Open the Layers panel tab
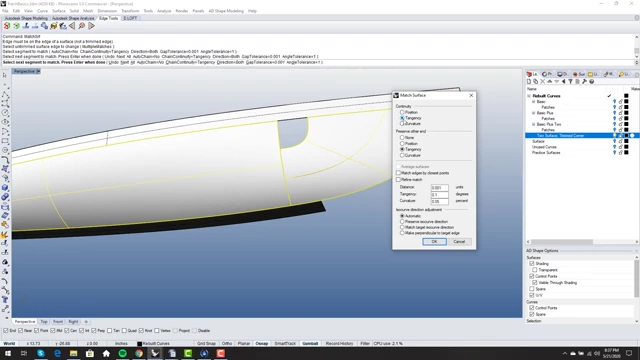 click(x=532, y=74)
